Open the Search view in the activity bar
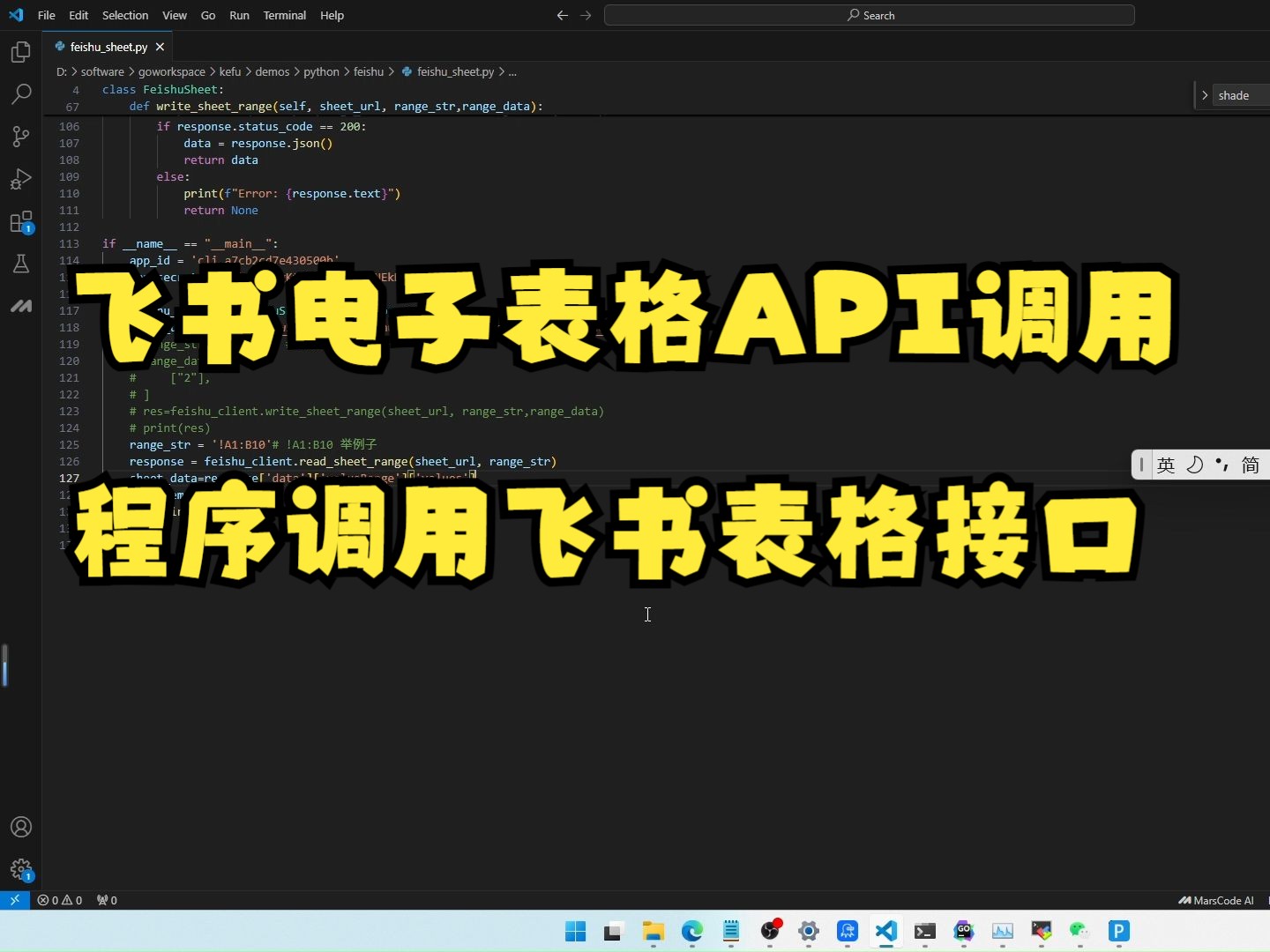This screenshot has width=1270, height=952. tap(21, 94)
